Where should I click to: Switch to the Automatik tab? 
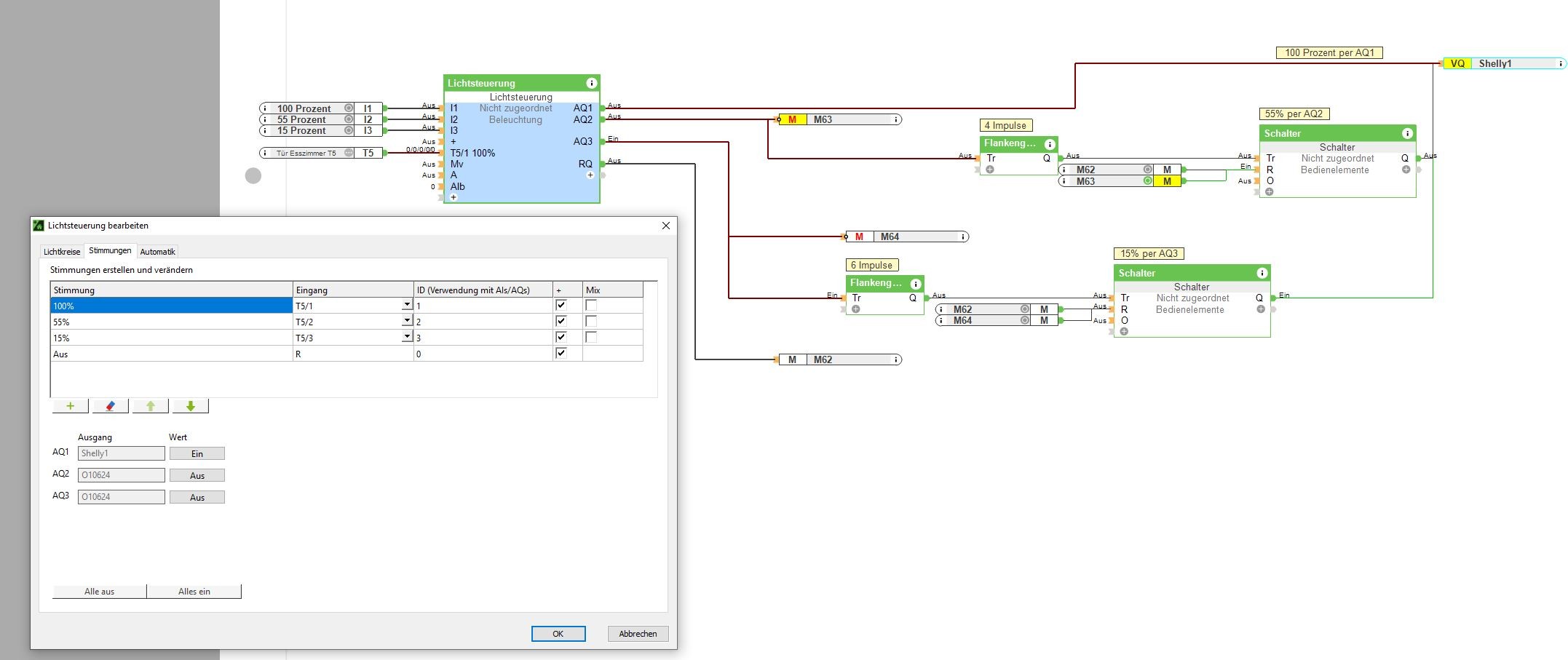pos(157,252)
